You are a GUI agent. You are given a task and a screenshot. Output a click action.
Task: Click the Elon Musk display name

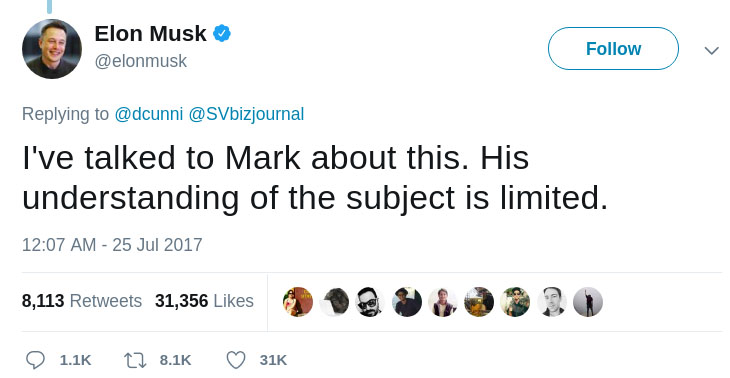click(x=150, y=34)
